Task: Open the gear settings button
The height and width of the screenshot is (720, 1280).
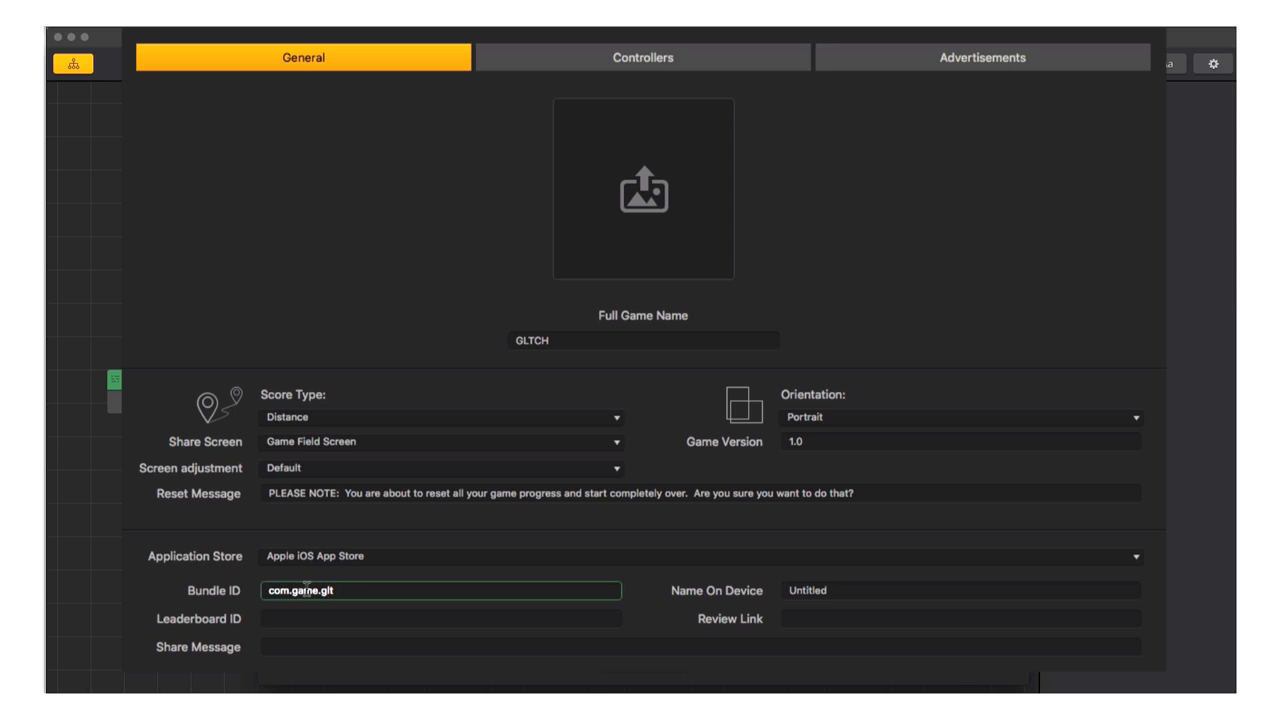Action: coord(1213,63)
